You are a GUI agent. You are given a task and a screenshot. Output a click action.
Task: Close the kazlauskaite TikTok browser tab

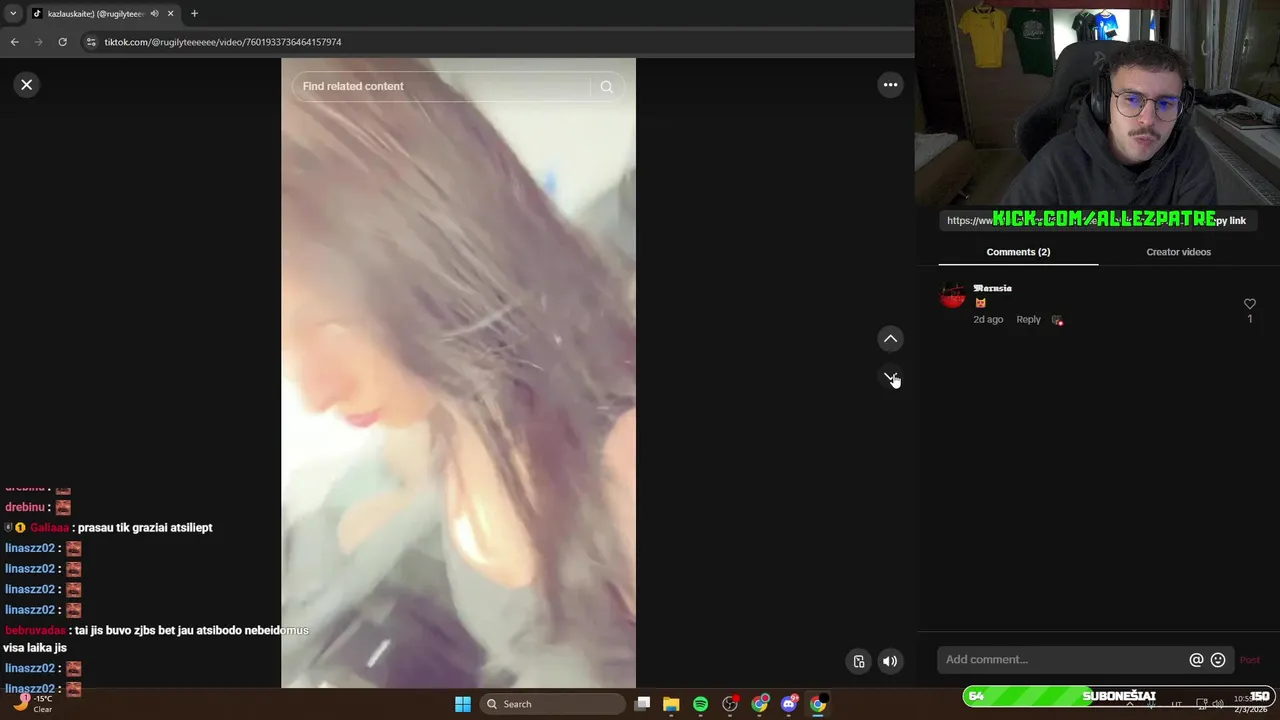pyautogui.click(x=170, y=14)
